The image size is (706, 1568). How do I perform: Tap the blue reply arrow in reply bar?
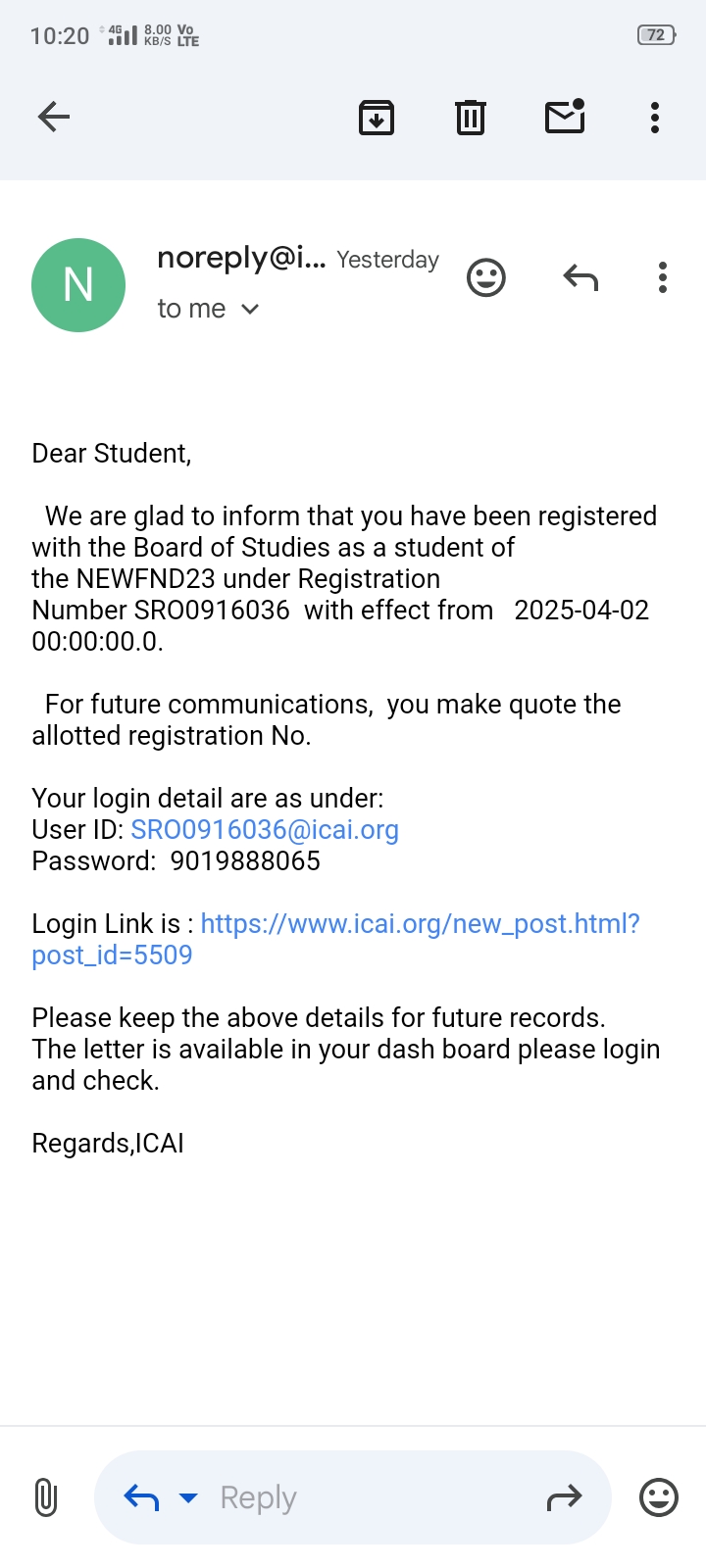click(x=142, y=1497)
